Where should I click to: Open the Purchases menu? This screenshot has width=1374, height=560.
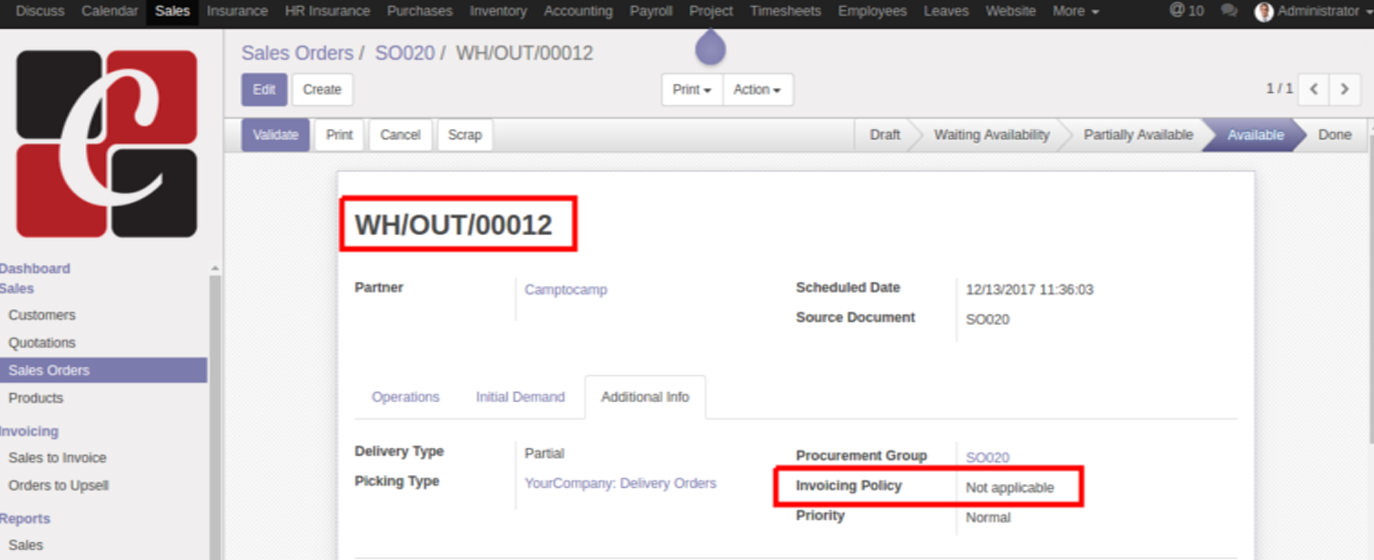[x=419, y=11]
